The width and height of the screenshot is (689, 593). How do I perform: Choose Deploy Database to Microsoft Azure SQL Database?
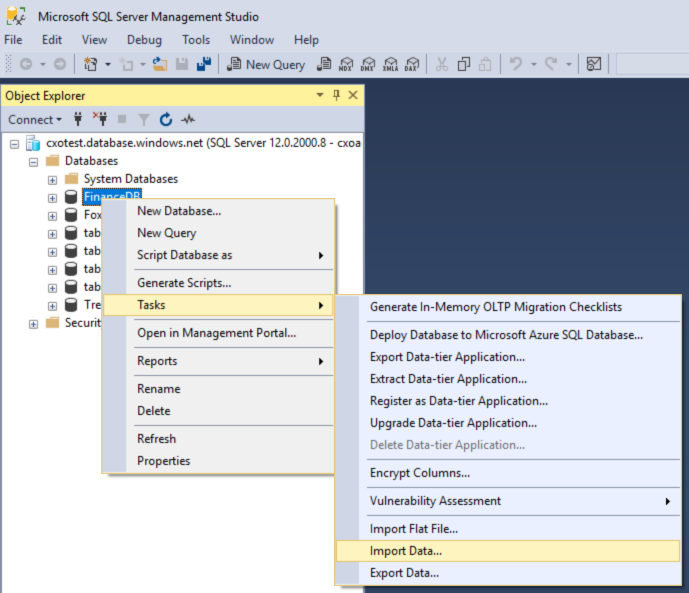tap(508, 335)
